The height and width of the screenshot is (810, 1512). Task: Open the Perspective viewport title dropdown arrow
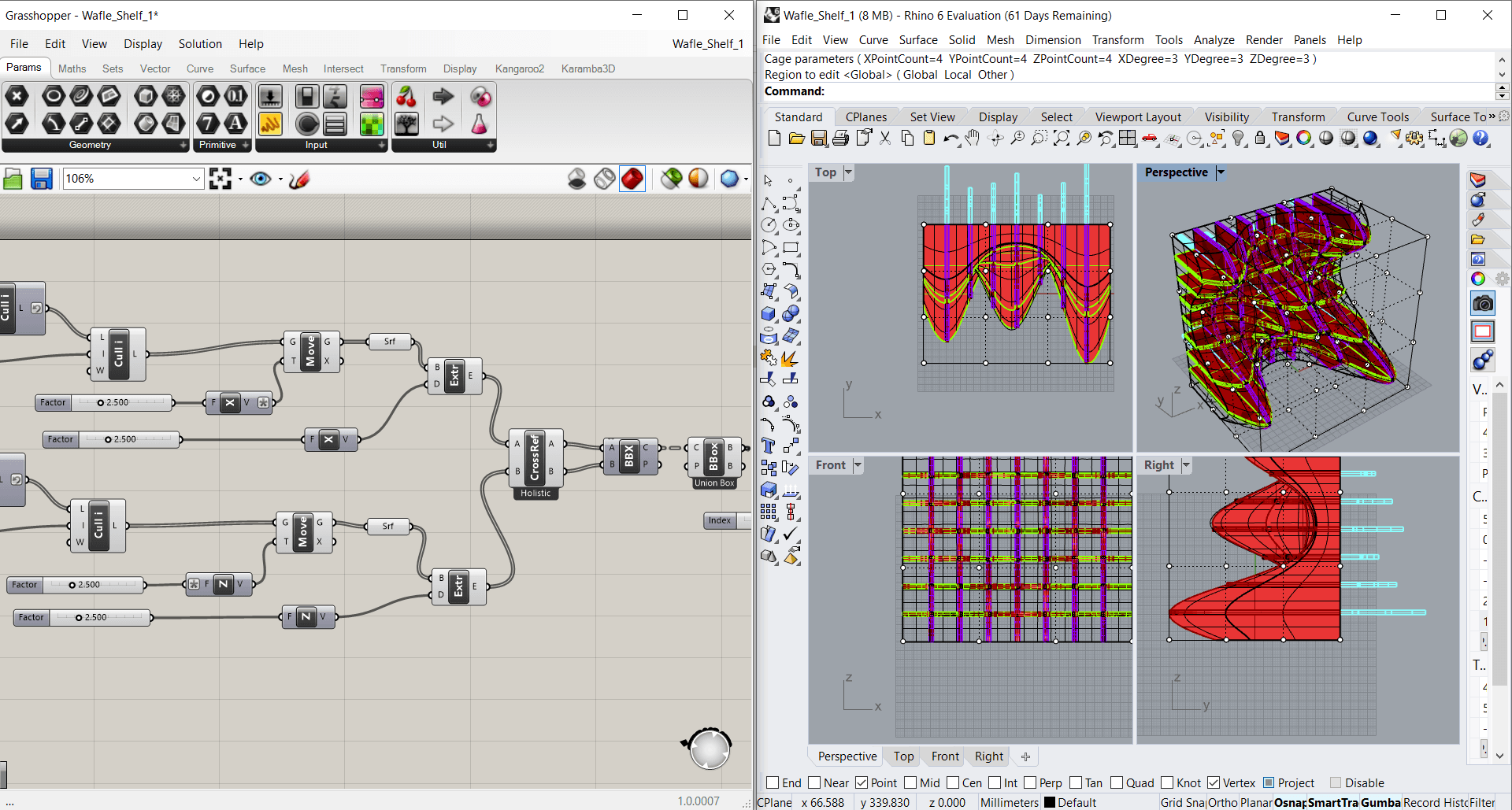tap(1221, 172)
